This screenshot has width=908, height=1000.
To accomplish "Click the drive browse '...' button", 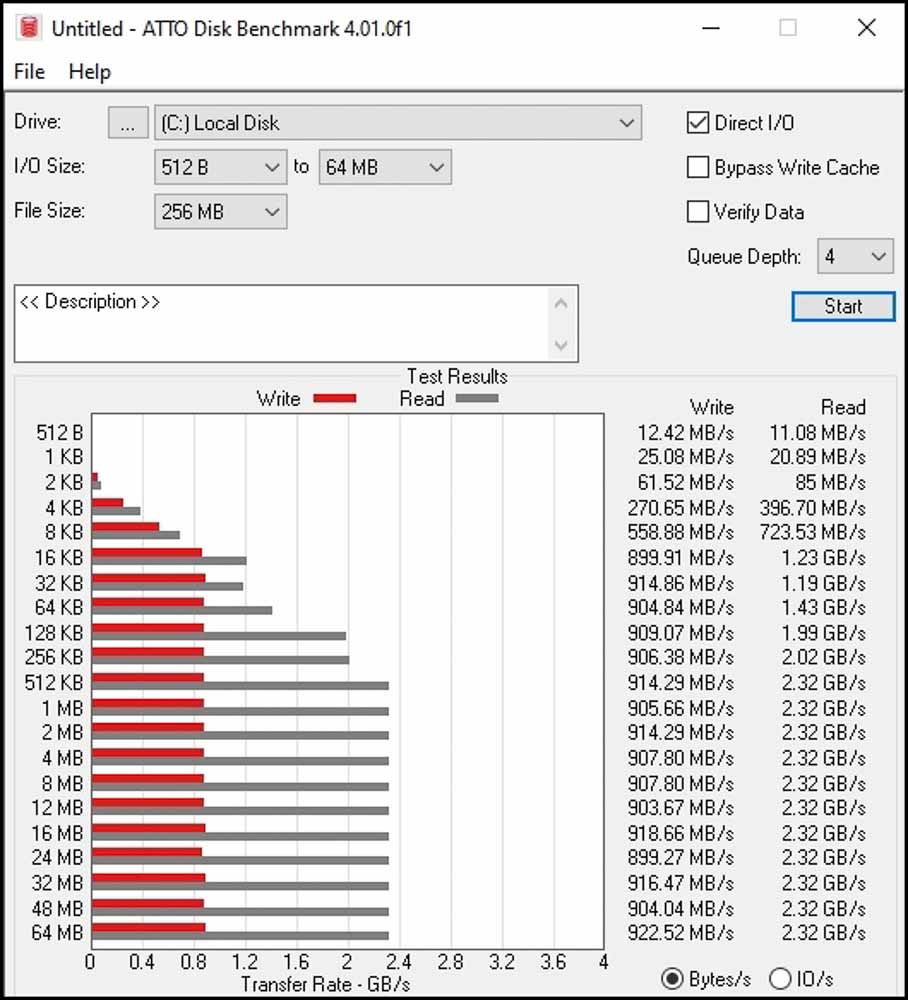I will pyautogui.click(x=128, y=122).
